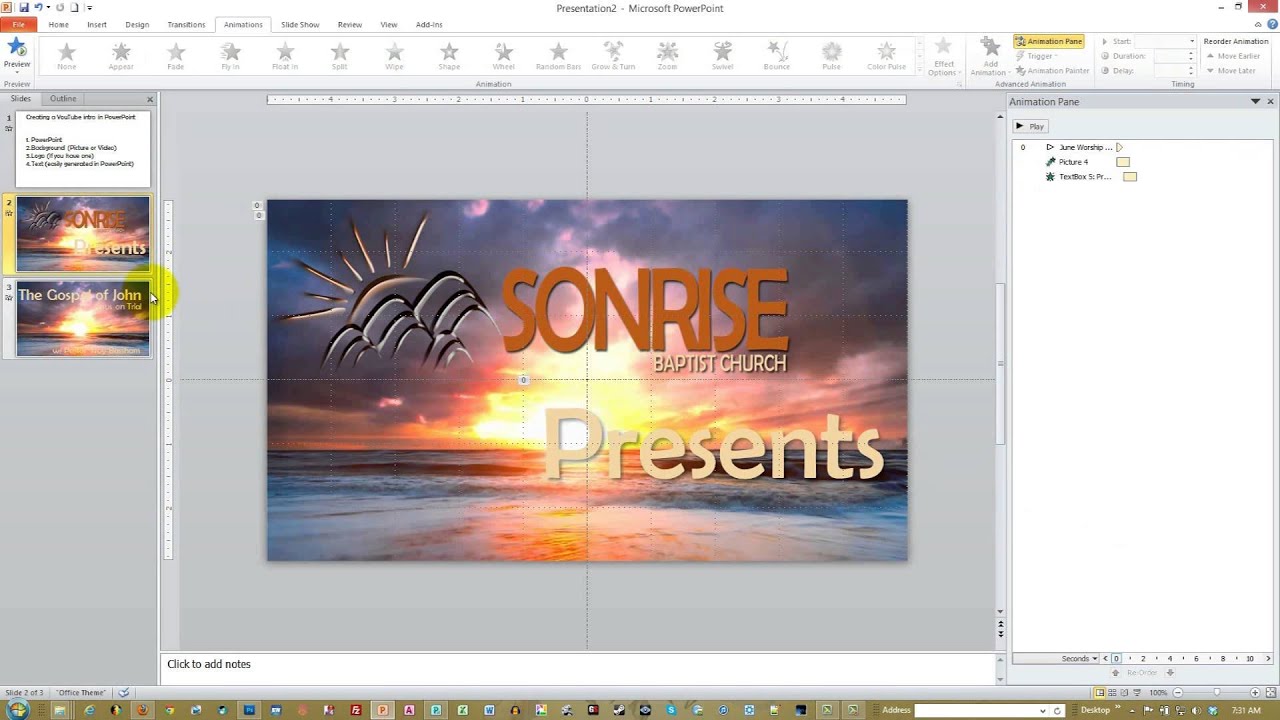
Task: Open Reading View from status bar
Action: click(x=1126, y=692)
